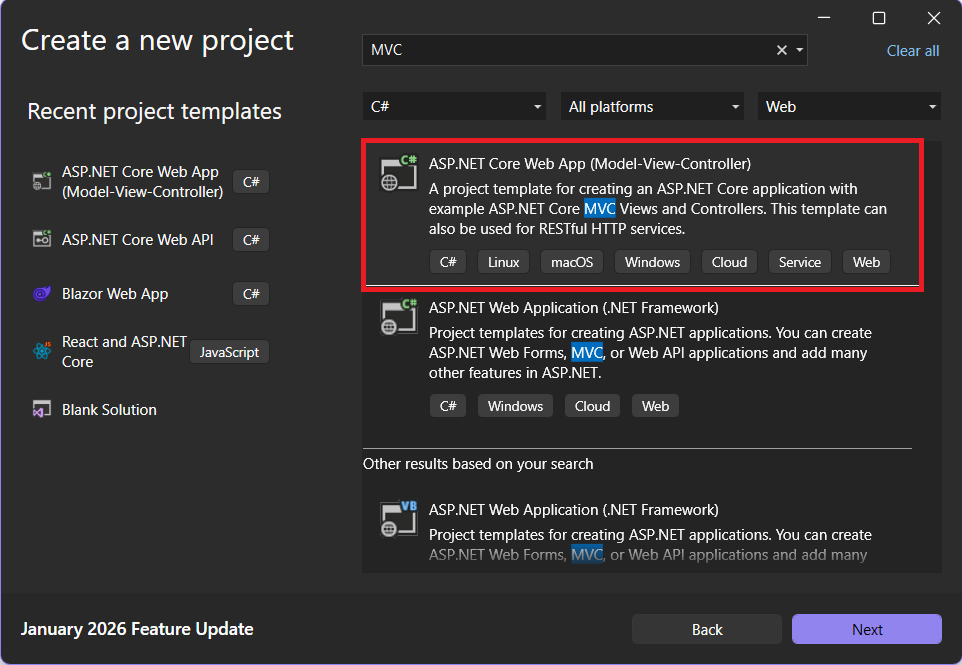Click the Linux tag on the MVC template

(x=504, y=262)
